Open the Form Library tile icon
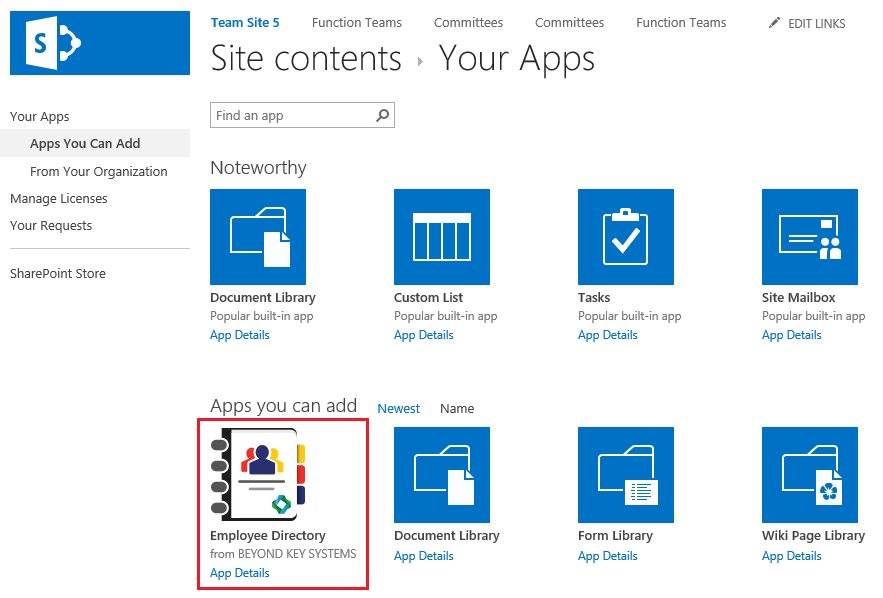The image size is (883, 598). (626, 475)
